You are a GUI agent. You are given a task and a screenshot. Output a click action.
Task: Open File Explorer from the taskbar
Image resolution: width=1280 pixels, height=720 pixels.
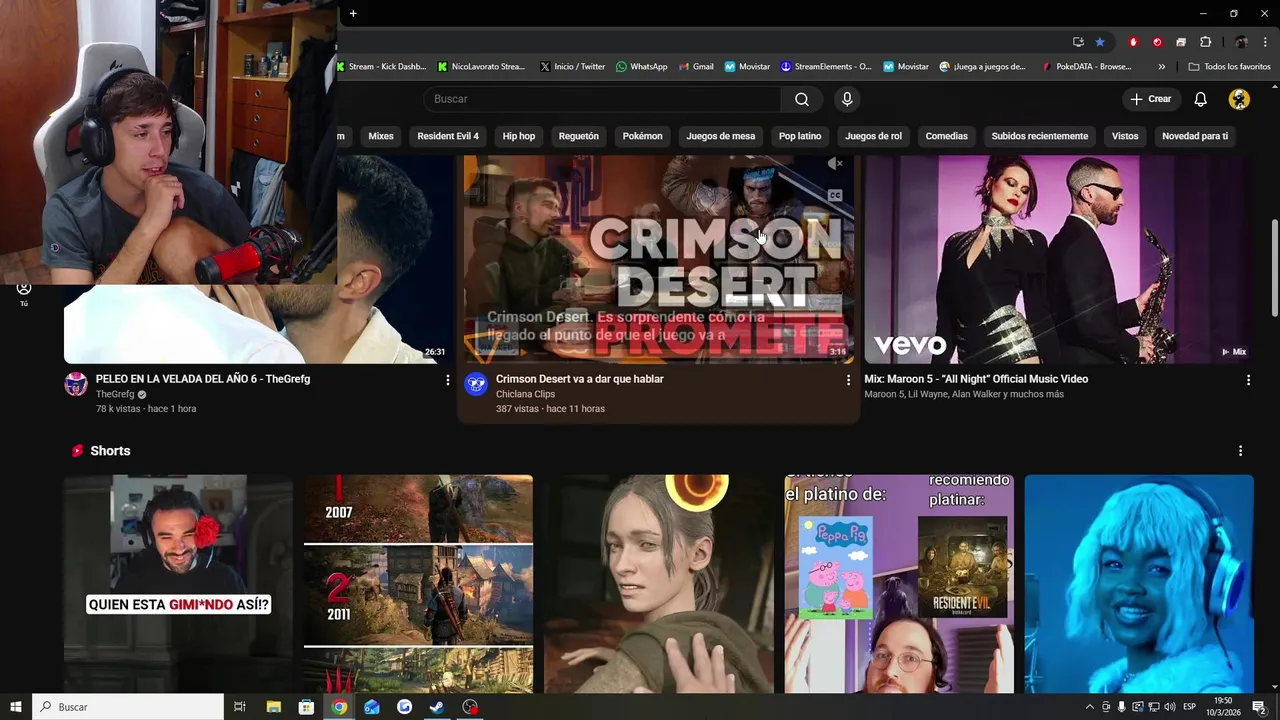point(274,707)
